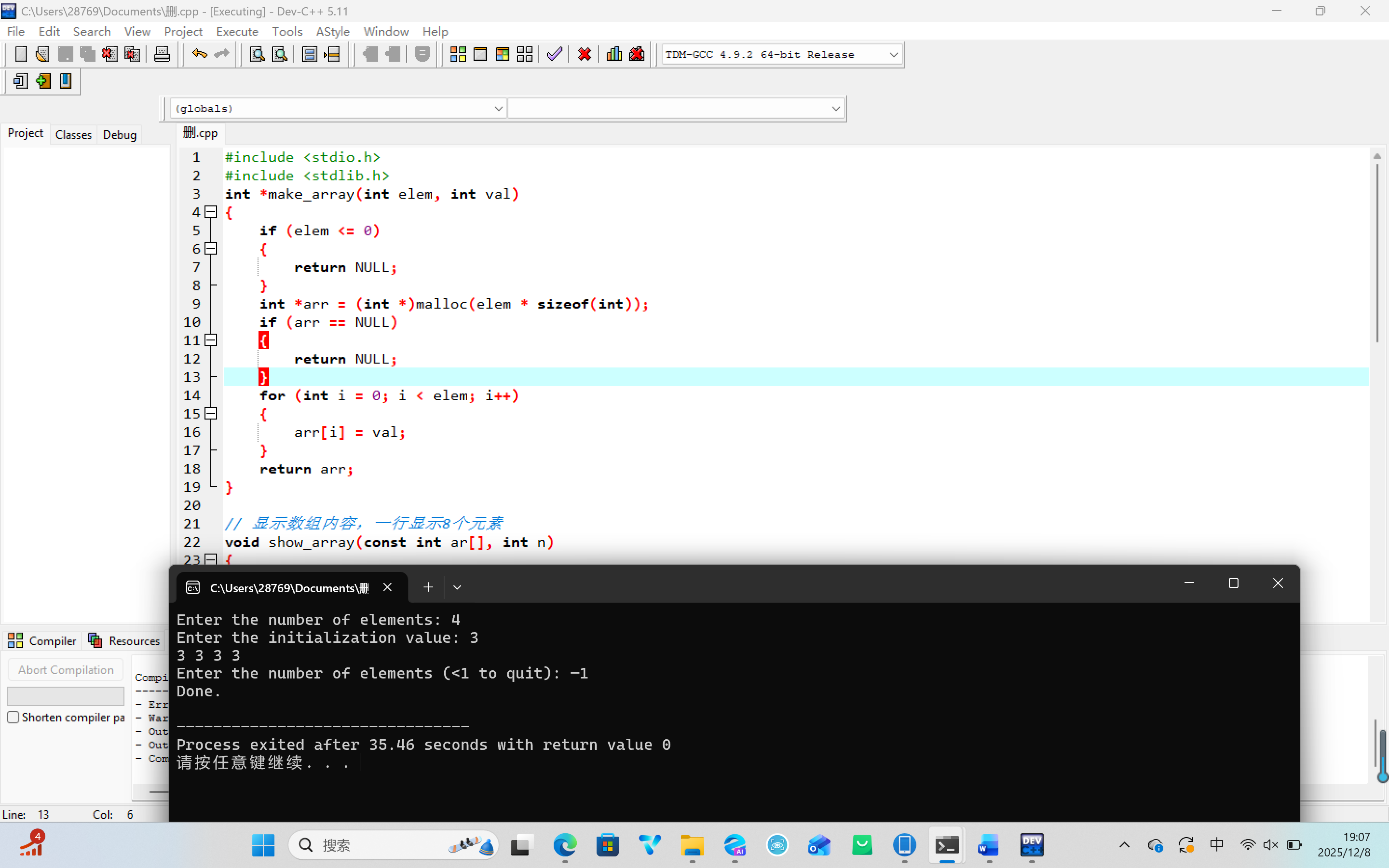This screenshot has width=1389, height=868.
Task: Click the Compile and Run icon
Action: click(502, 54)
